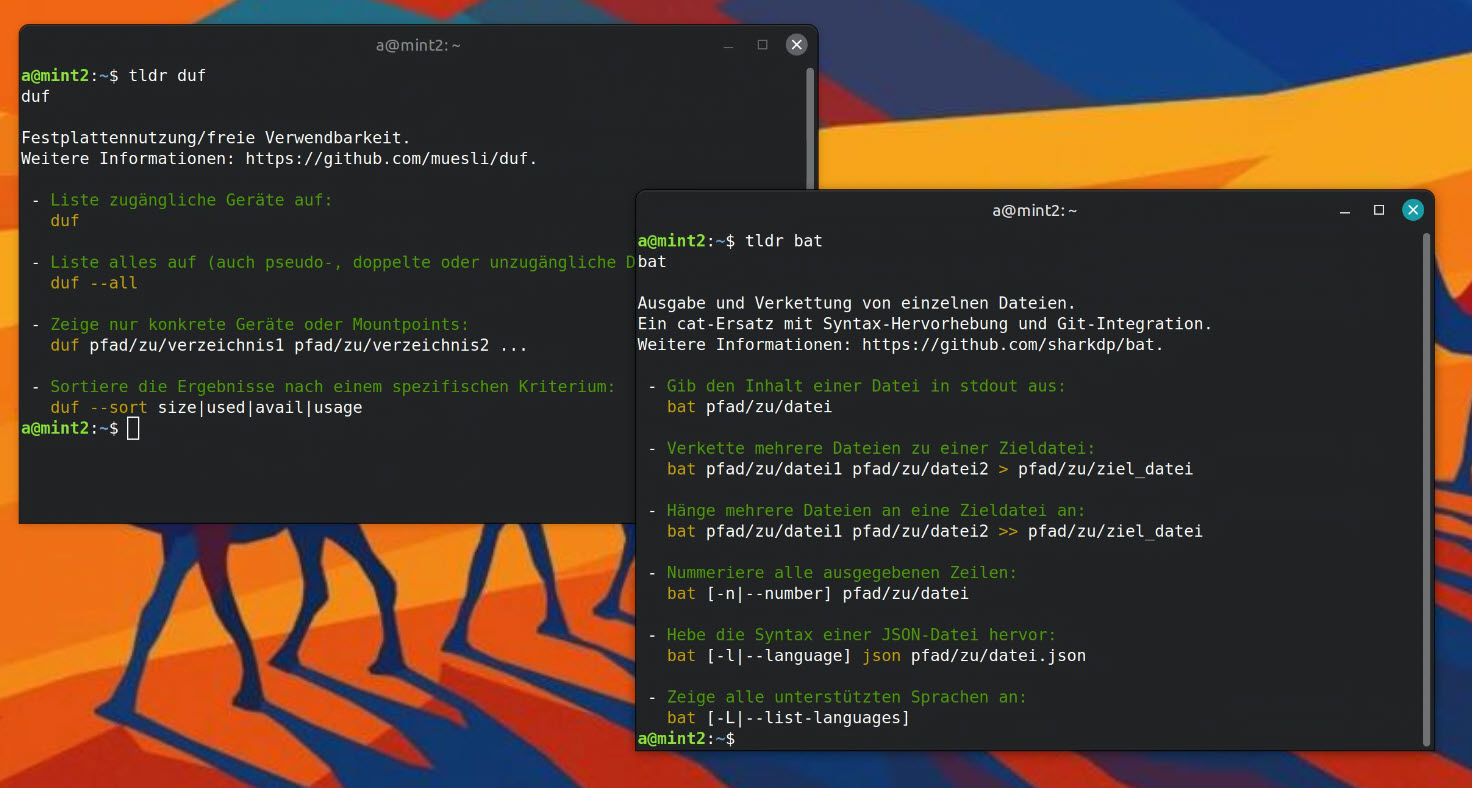The width and height of the screenshot is (1472, 788).
Task: Minimize the tldr duf terminal window
Action: (x=728, y=45)
